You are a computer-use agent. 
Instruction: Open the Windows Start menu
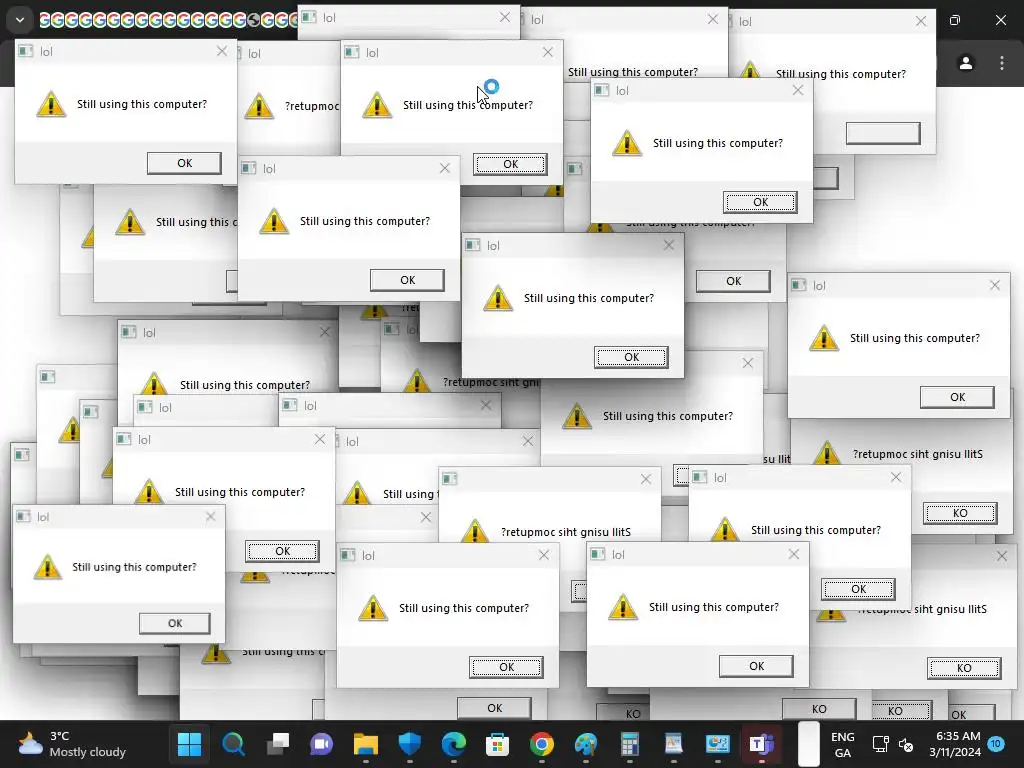pos(189,744)
